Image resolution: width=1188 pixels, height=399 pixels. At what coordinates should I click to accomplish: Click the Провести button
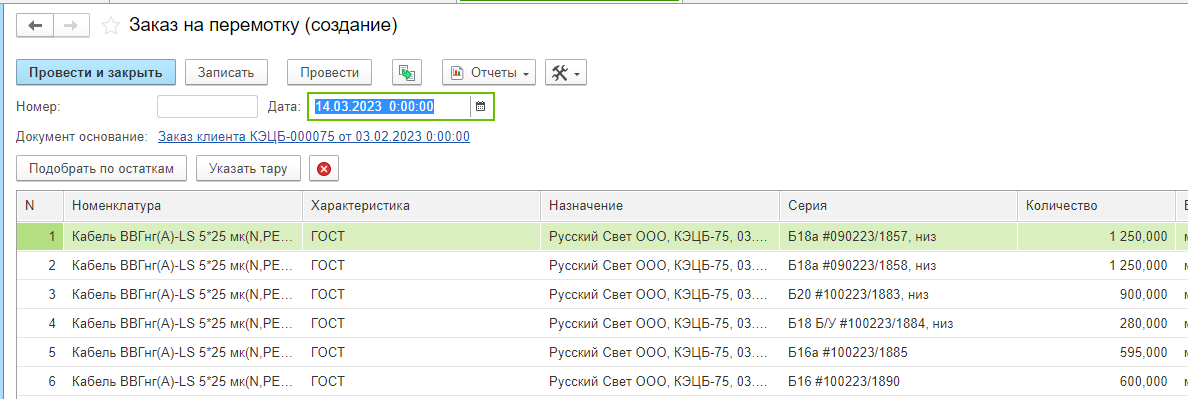pos(329,73)
